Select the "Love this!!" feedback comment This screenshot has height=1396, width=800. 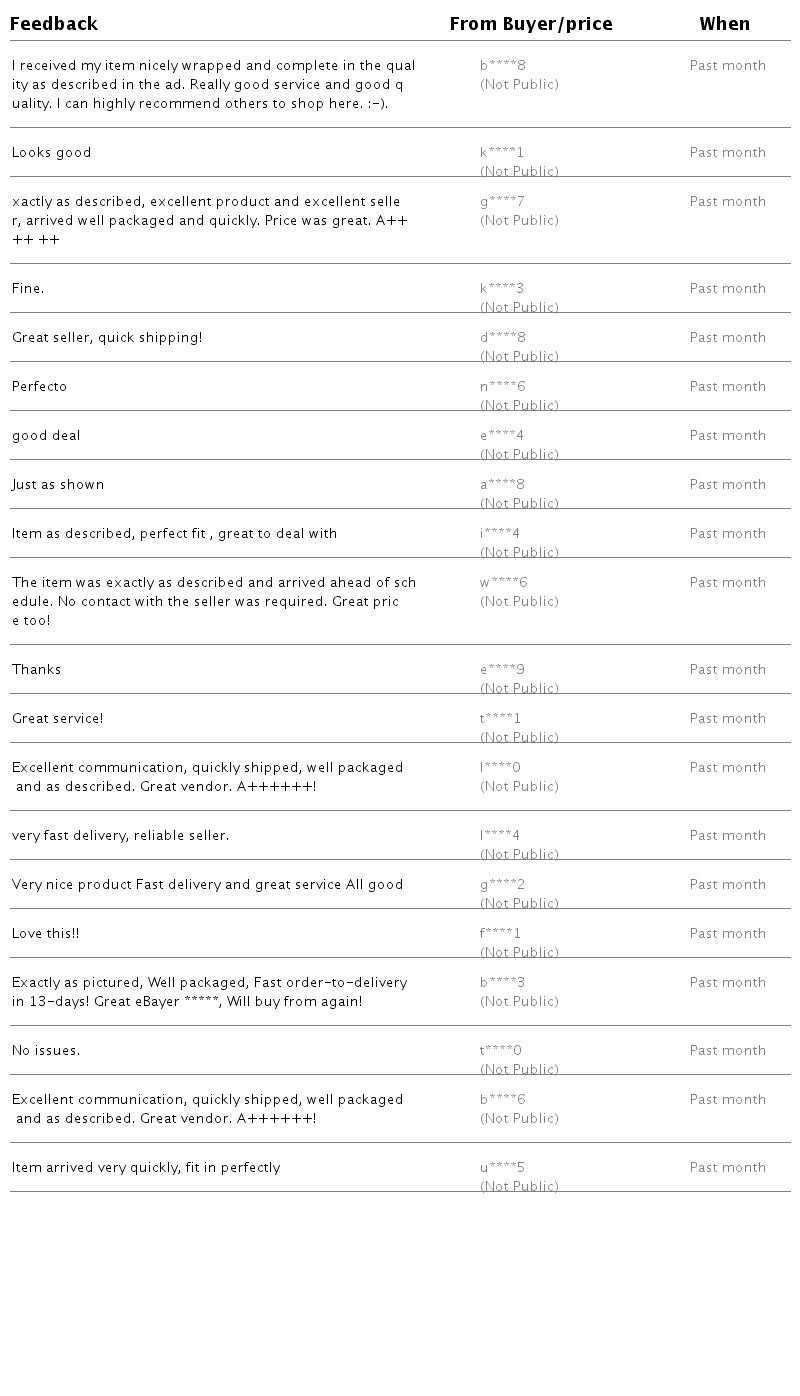[x=46, y=934]
